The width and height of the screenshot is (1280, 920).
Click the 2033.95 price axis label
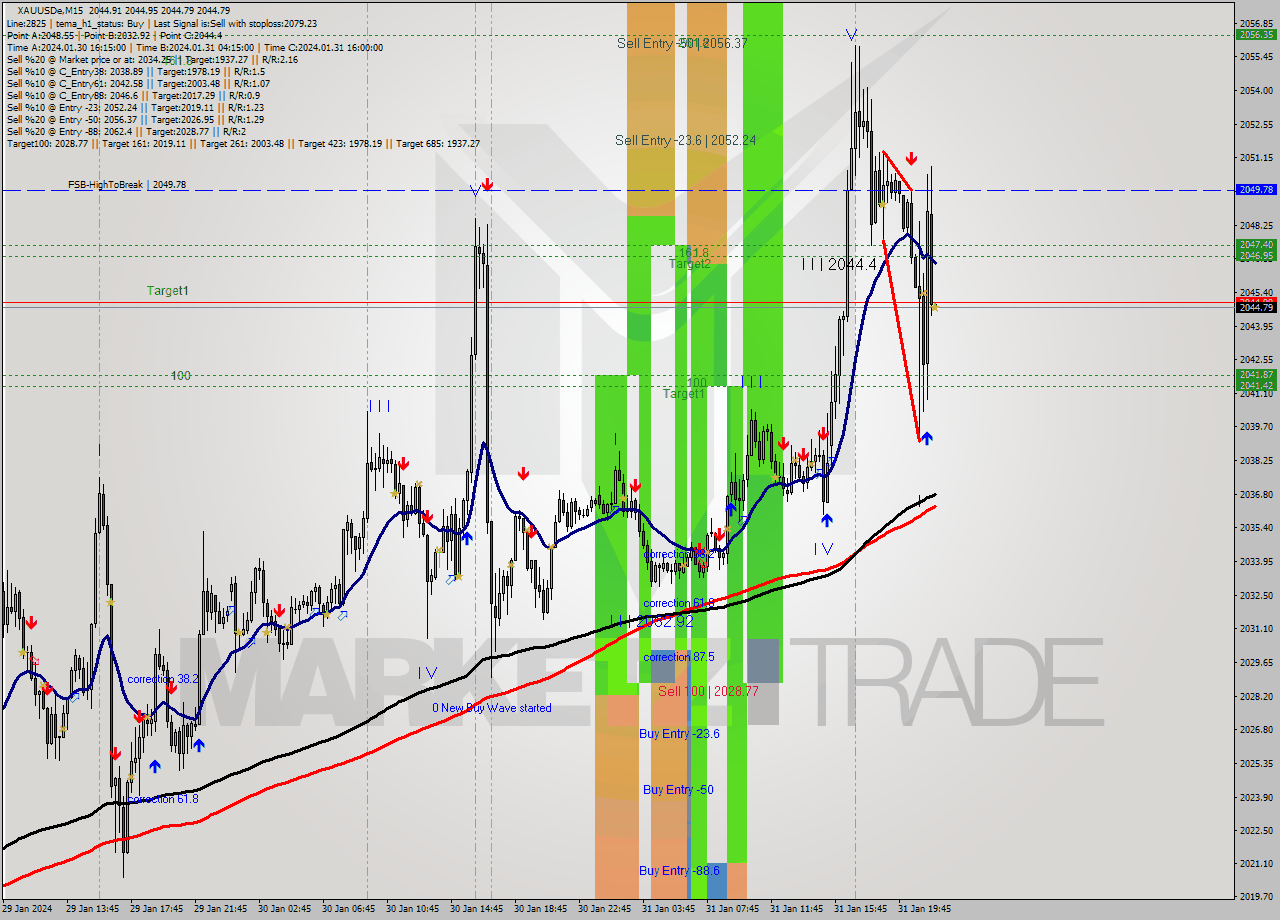coord(1256,561)
